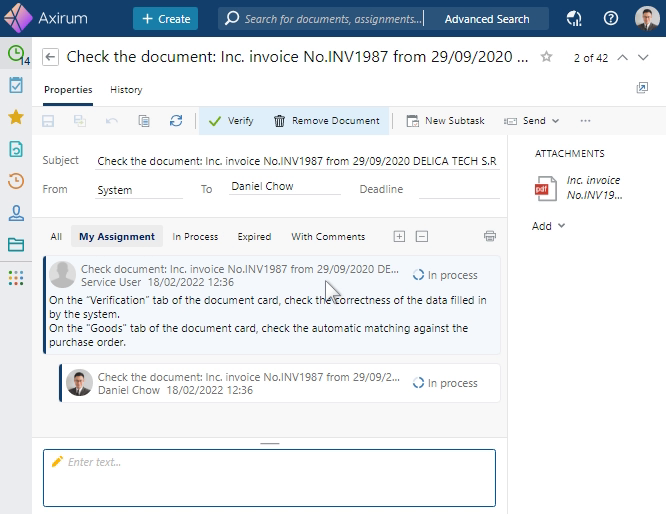Click the Deadline field
The height and width of the screenshot is (514, 666).
coord(459,190)
